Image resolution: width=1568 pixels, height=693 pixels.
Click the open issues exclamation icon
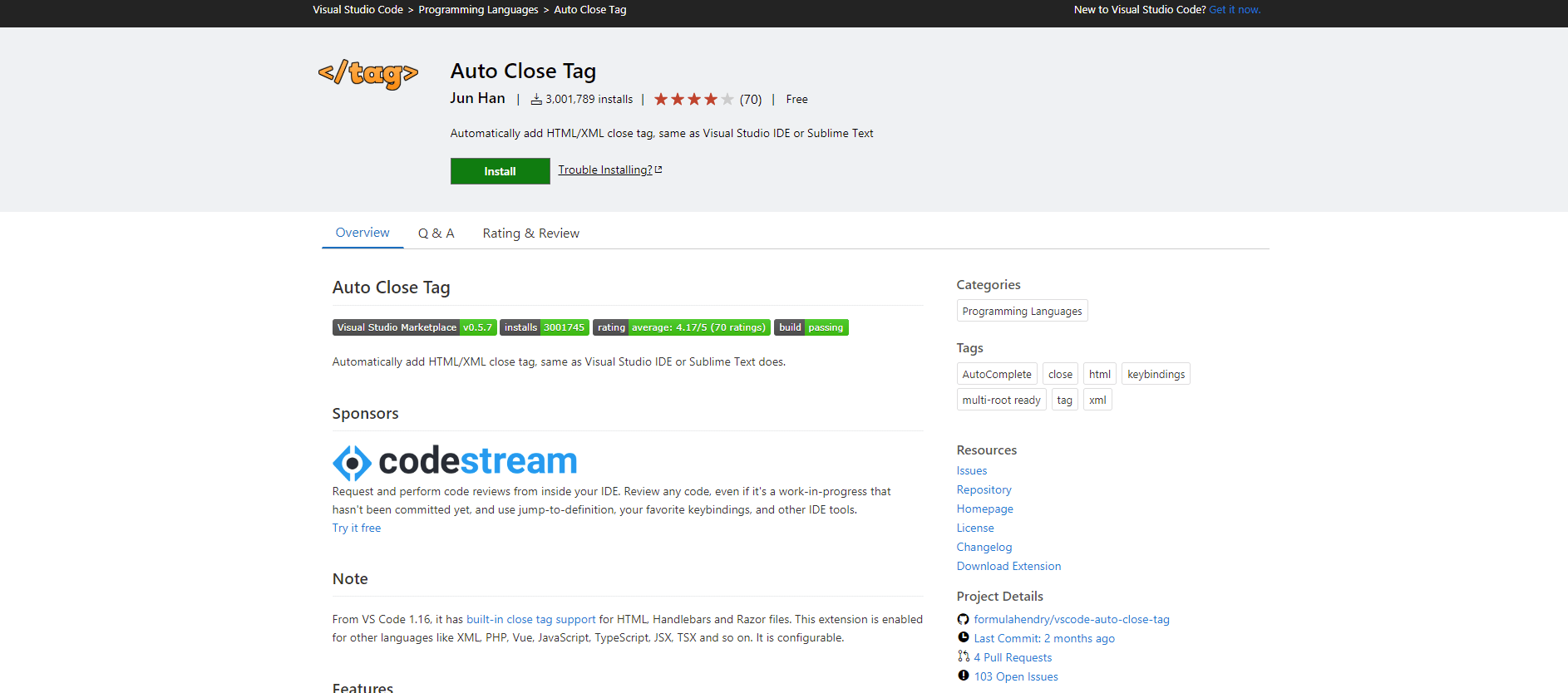point(963,676)
